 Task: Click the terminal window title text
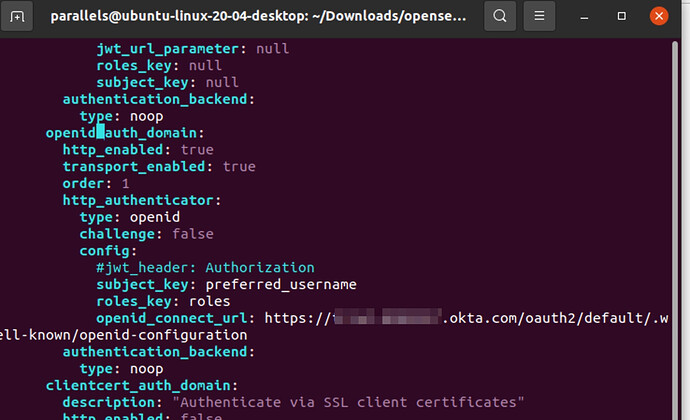point(258,16)
